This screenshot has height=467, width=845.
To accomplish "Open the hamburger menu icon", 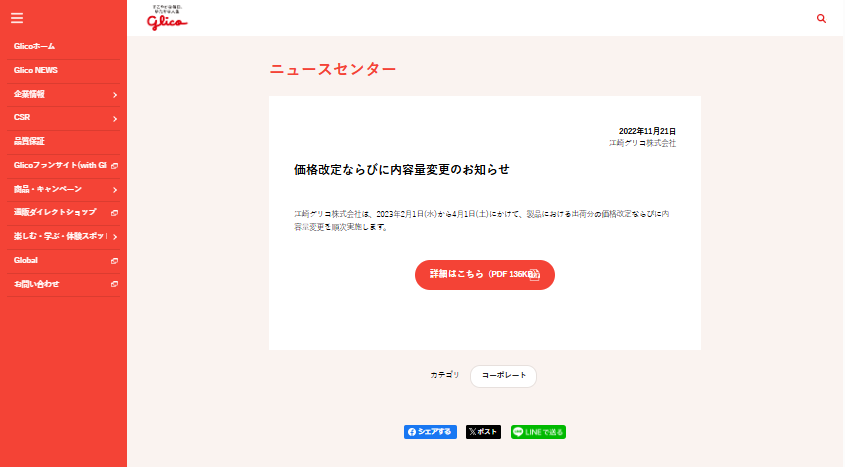I will tap(17, 18).
